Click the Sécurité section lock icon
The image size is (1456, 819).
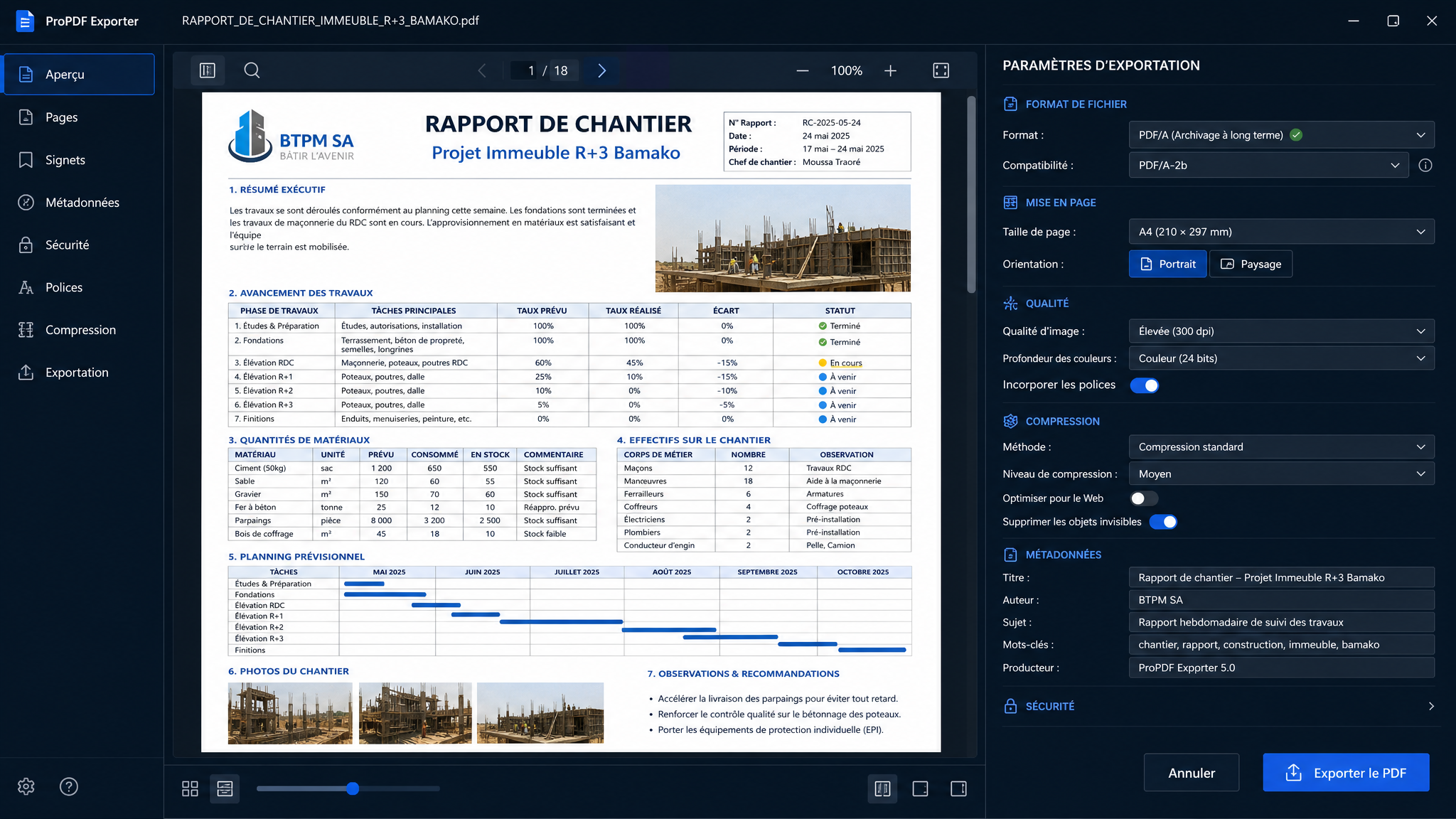coord(1010,706)
